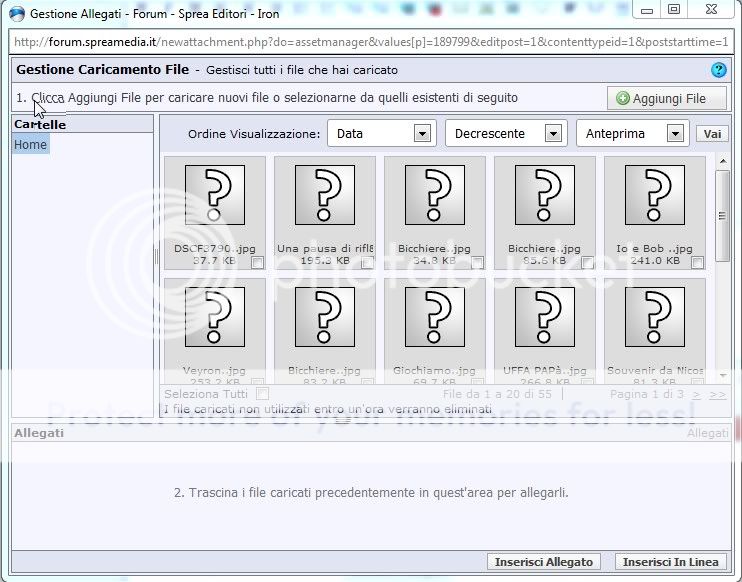Click the UFFA PAPà..jpg thumbnail image
This screenshot has height=582, width=742.
(544, 317)
